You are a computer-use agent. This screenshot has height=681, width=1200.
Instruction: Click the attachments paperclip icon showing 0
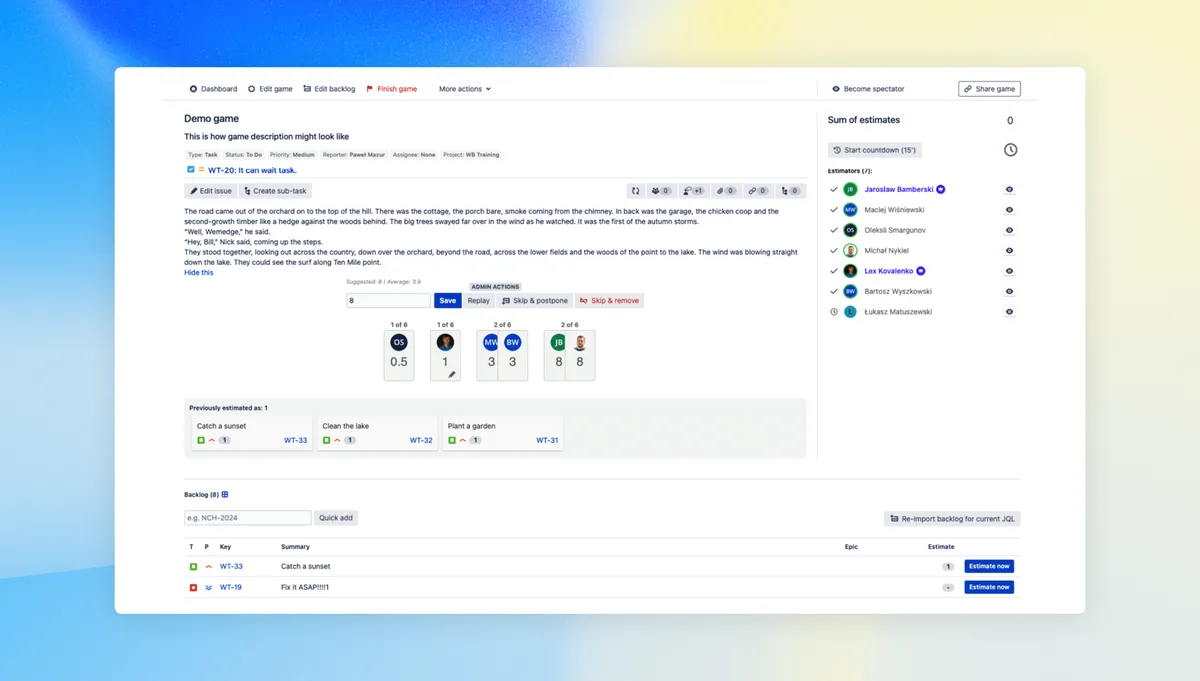click(x=726, y=191)
